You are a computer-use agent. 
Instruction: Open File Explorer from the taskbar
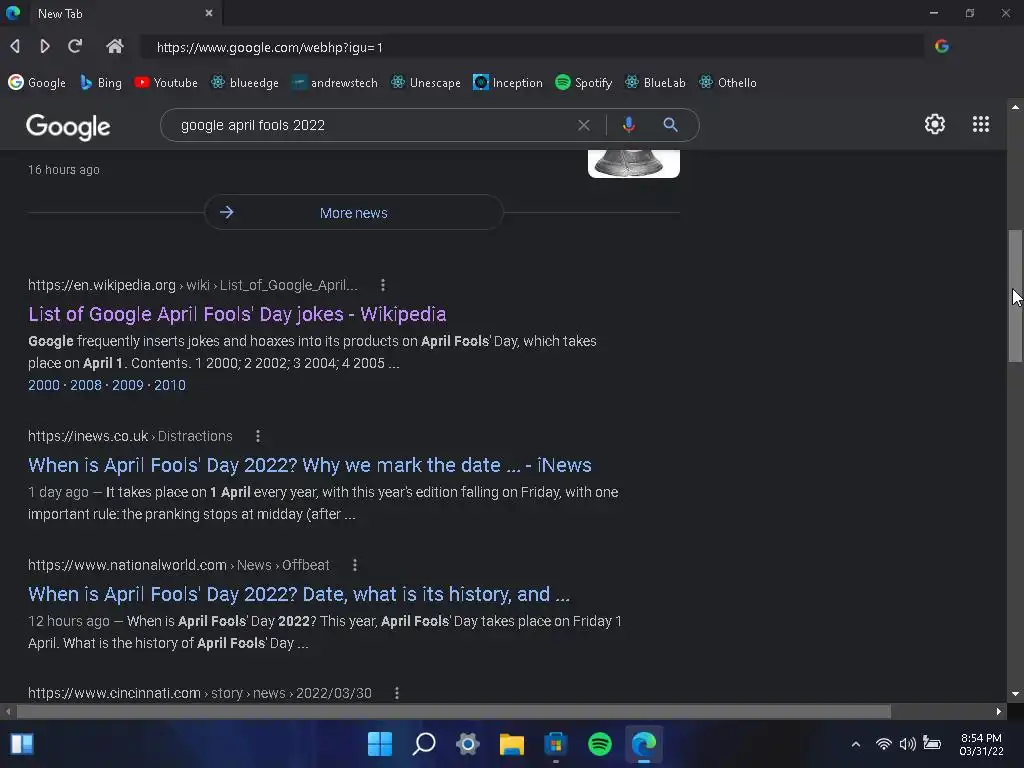point(512,744)
